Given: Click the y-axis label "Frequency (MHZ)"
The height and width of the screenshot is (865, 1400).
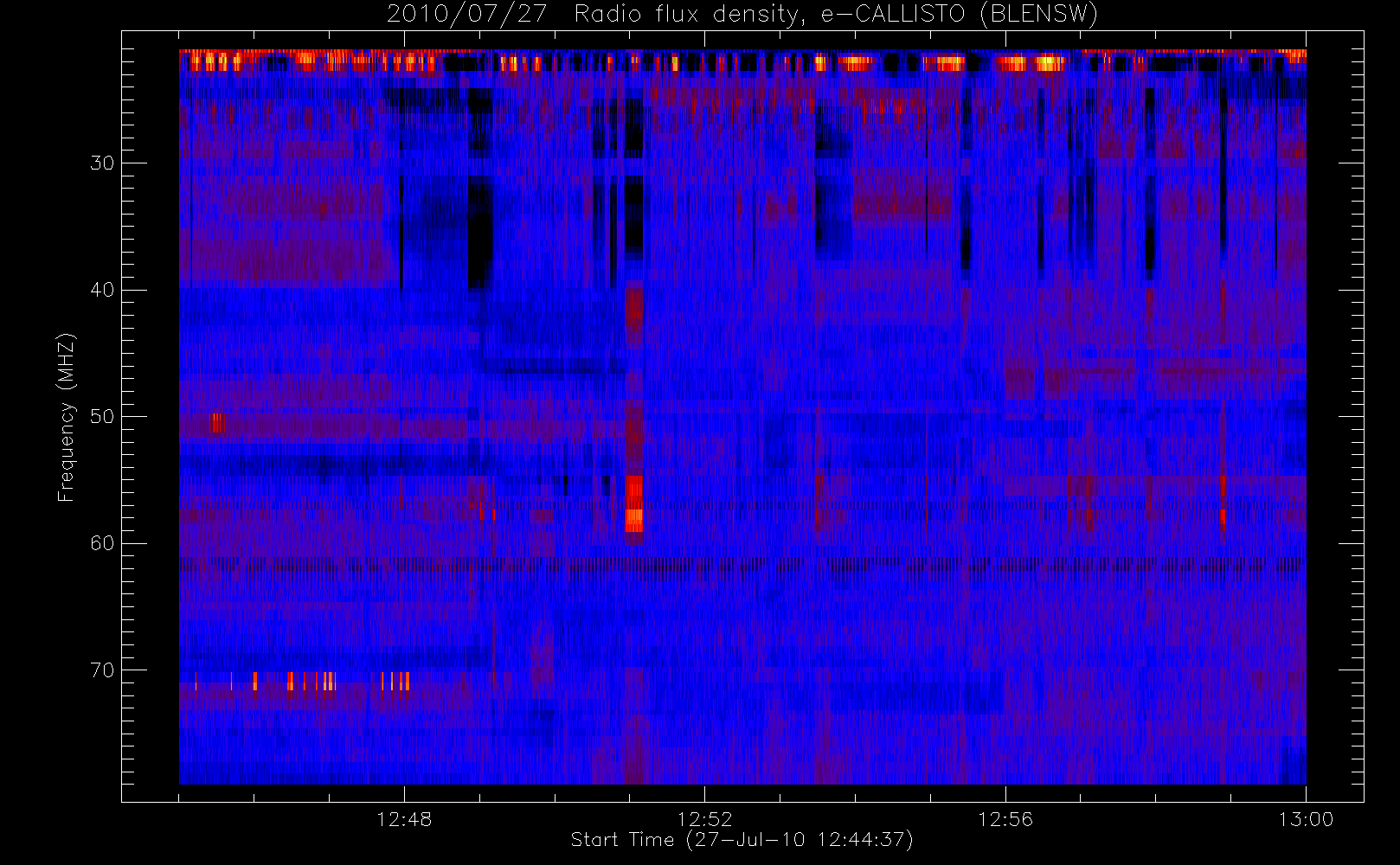Looking at the screenshot, I should click(x=67, y=417).
